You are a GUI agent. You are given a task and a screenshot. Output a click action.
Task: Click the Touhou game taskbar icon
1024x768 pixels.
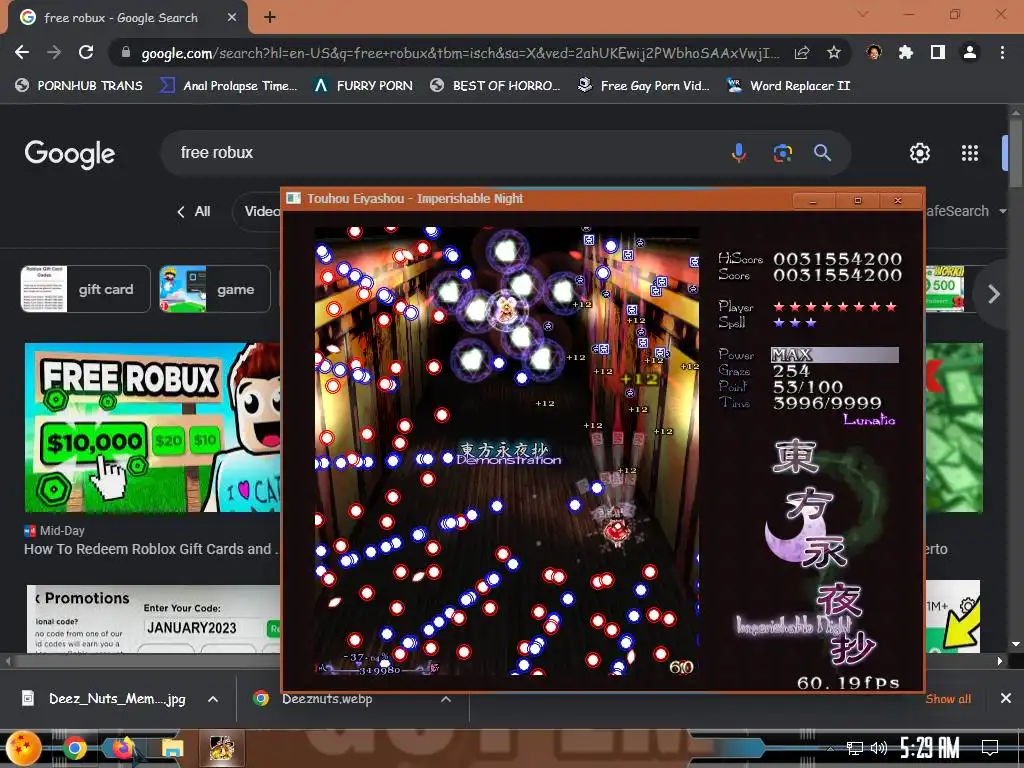pos(222,748)
